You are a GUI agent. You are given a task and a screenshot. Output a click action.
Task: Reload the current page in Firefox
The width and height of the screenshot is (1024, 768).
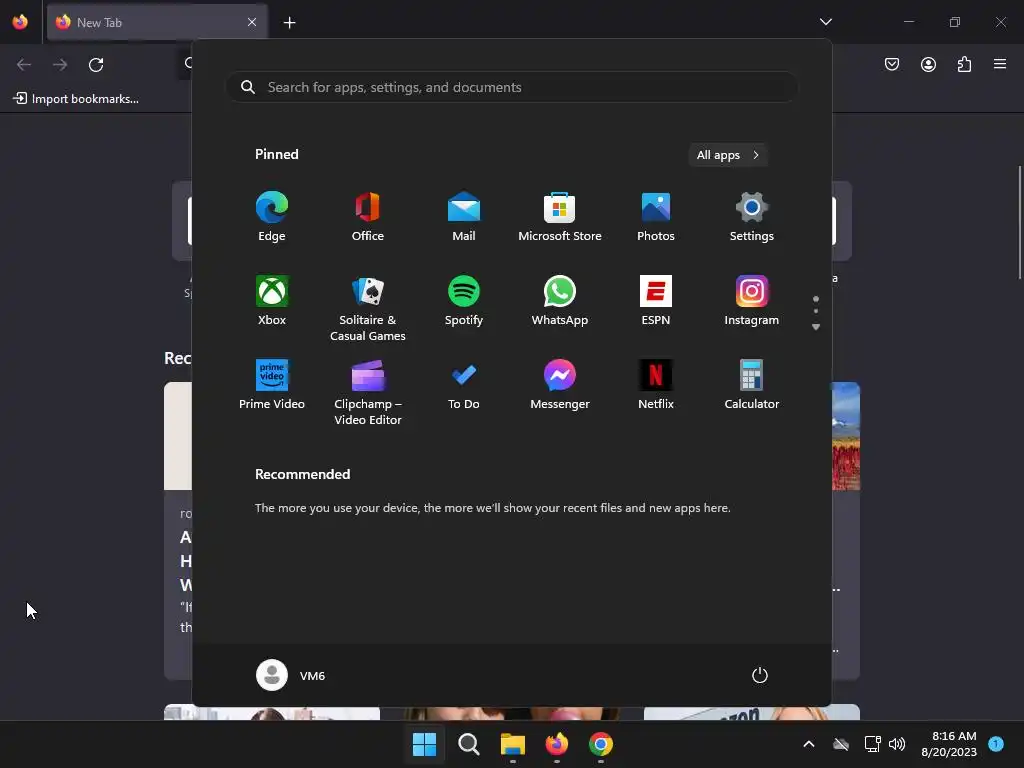pos(96,65)
